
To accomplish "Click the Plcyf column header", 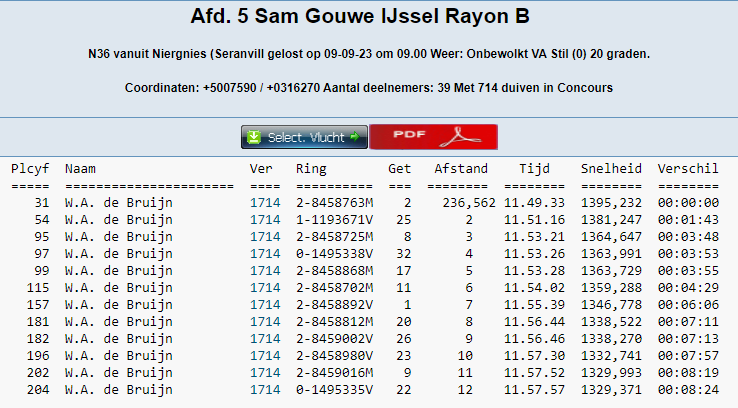I will click(x=30, y=168).
